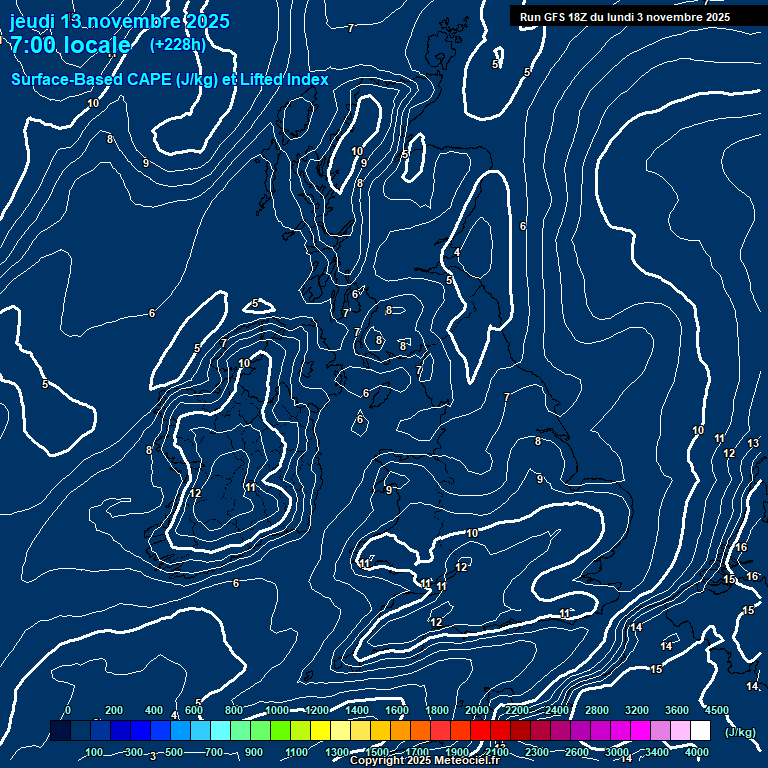This screenshot has height=768, width=768.
Task: Click the '4000' value below the legend
Action: click(x=697, y=752)
